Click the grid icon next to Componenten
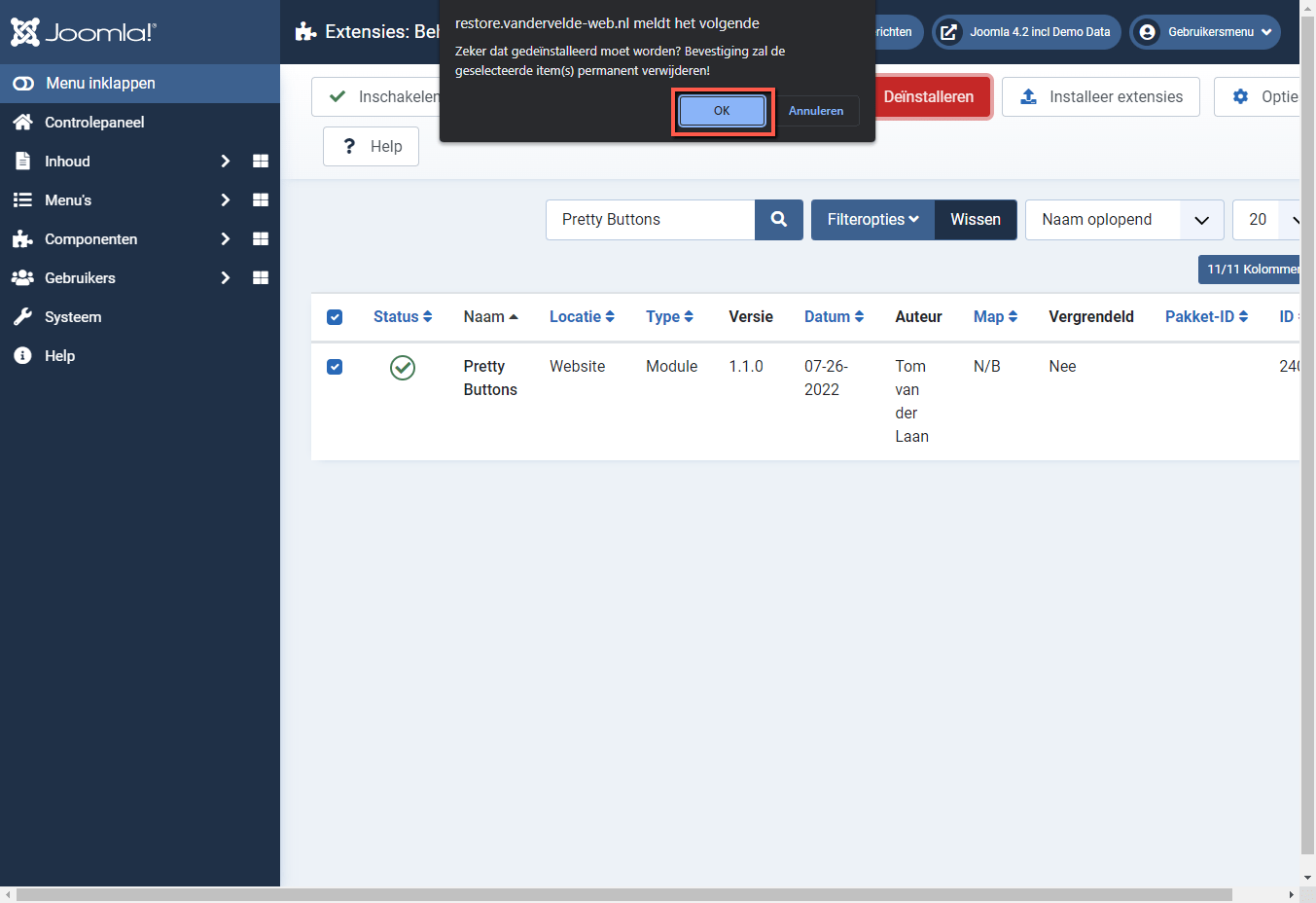 coord(260,238)
